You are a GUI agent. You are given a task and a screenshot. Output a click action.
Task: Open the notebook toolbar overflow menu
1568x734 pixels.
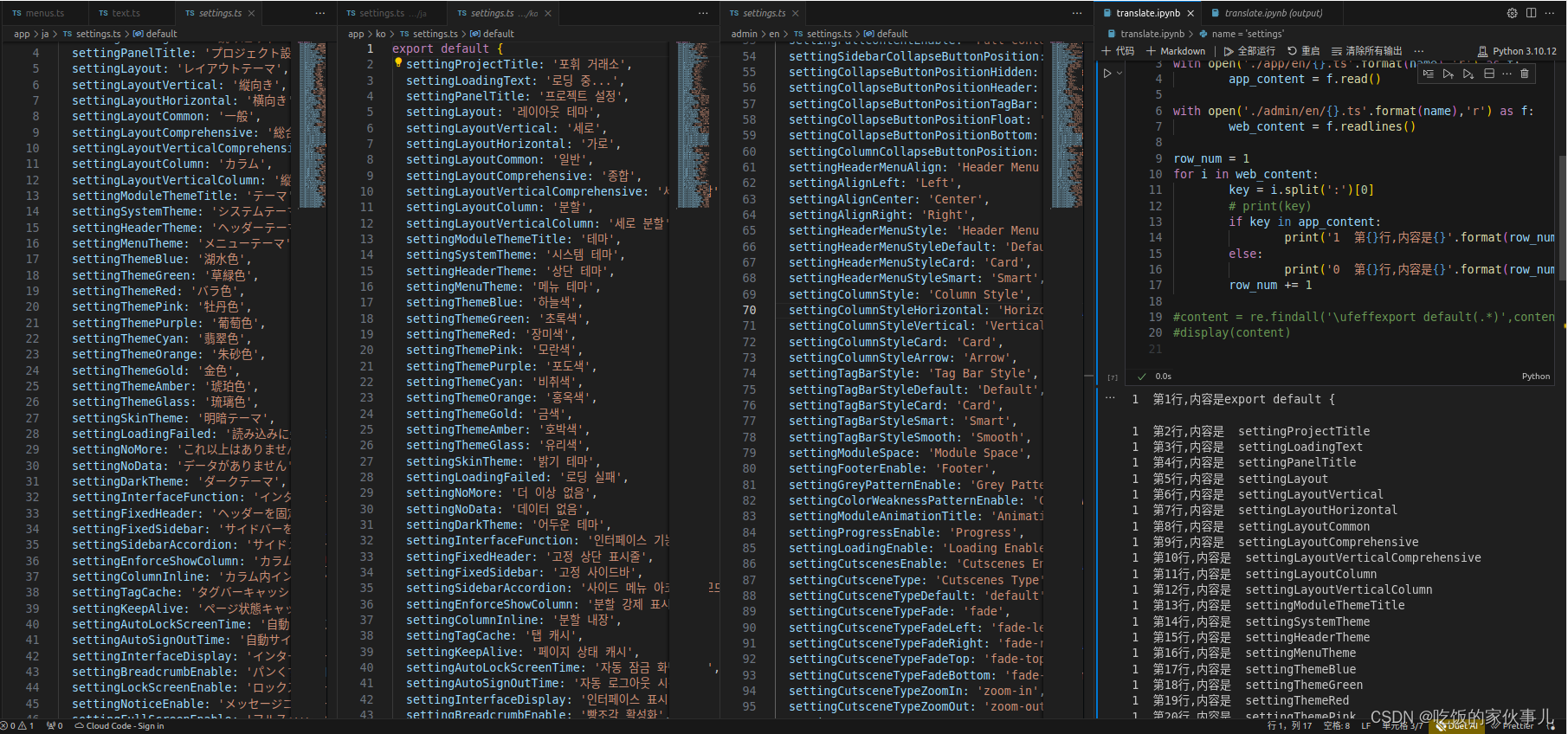[x=1421, y=51]
